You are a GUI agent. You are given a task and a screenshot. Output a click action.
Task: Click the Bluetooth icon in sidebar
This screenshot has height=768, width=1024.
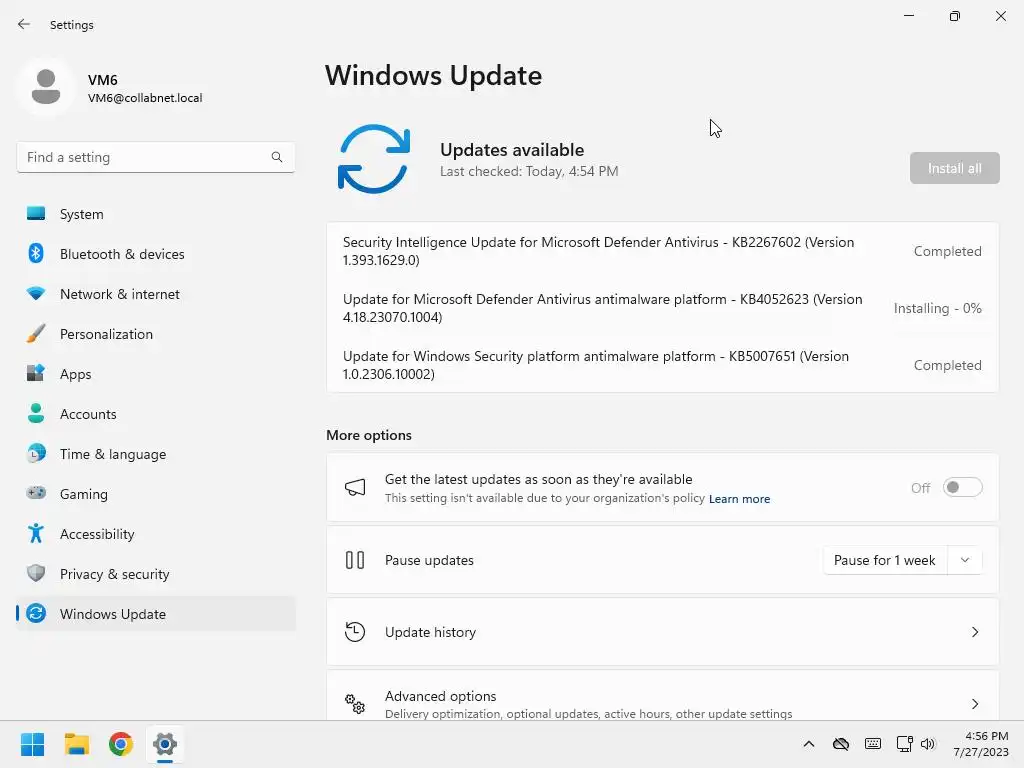coord(36,253)
